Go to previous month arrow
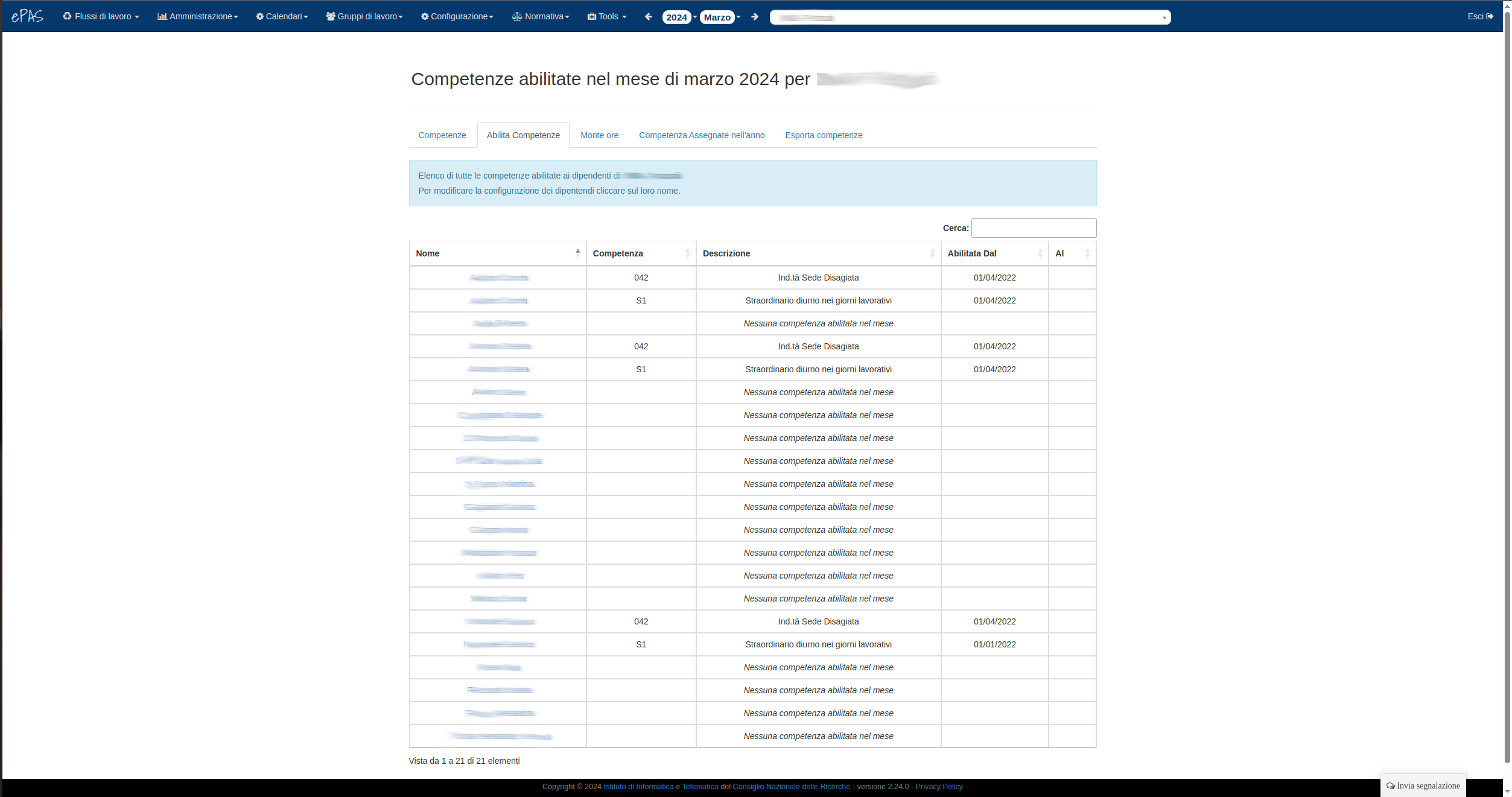The image size is (1512, 797). pos(648,17)
